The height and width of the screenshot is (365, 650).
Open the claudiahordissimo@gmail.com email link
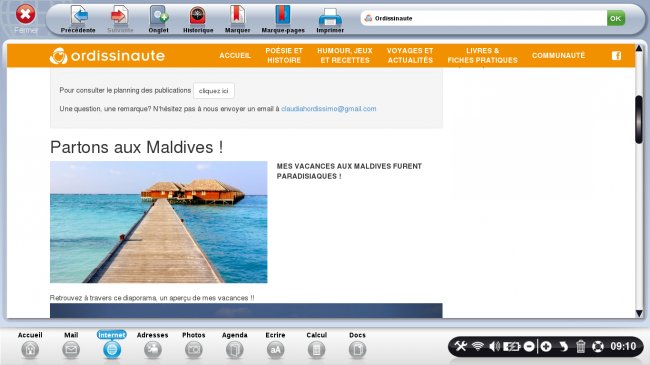(329, 109)
